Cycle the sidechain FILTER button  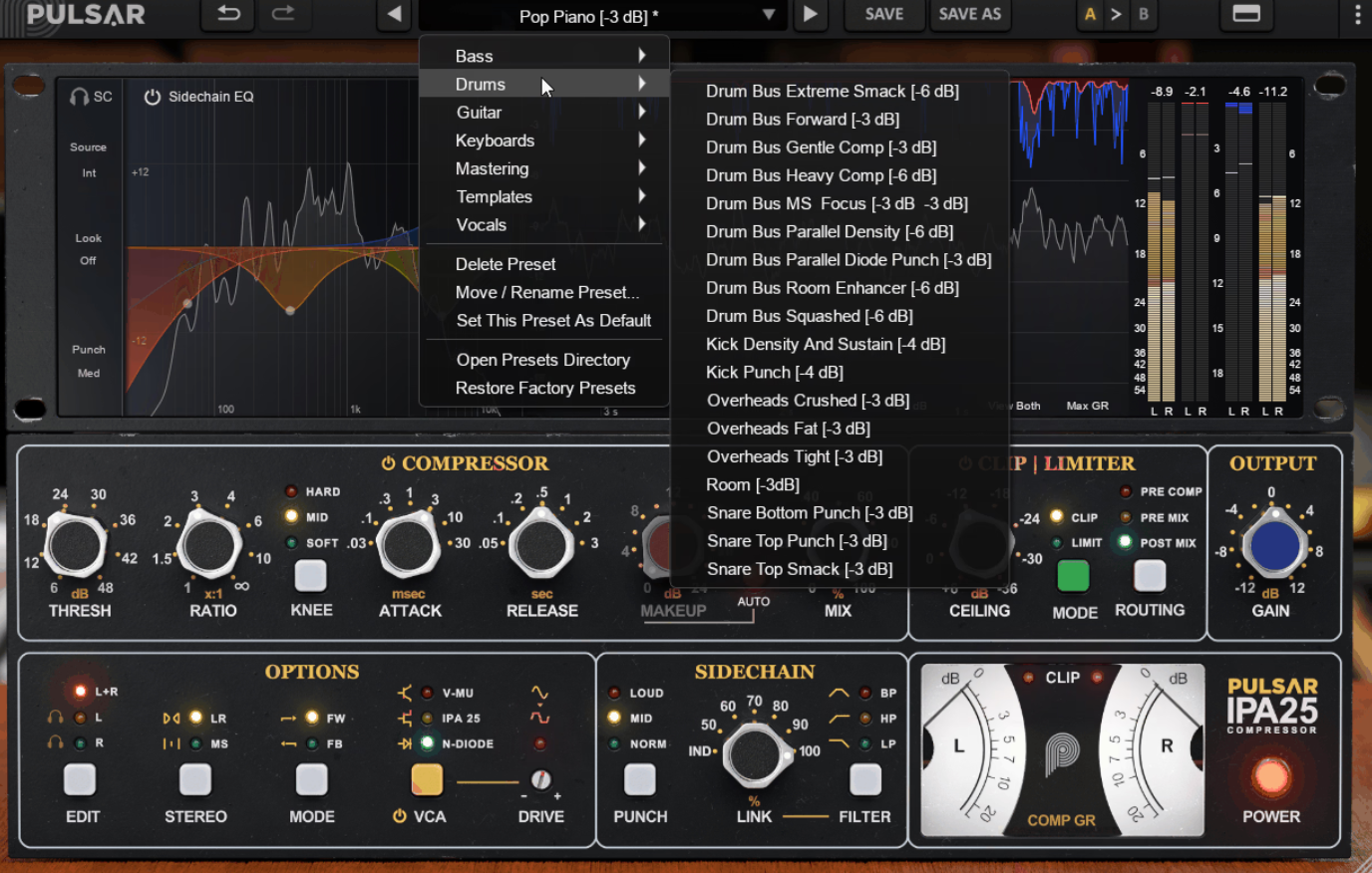(864, 779)
